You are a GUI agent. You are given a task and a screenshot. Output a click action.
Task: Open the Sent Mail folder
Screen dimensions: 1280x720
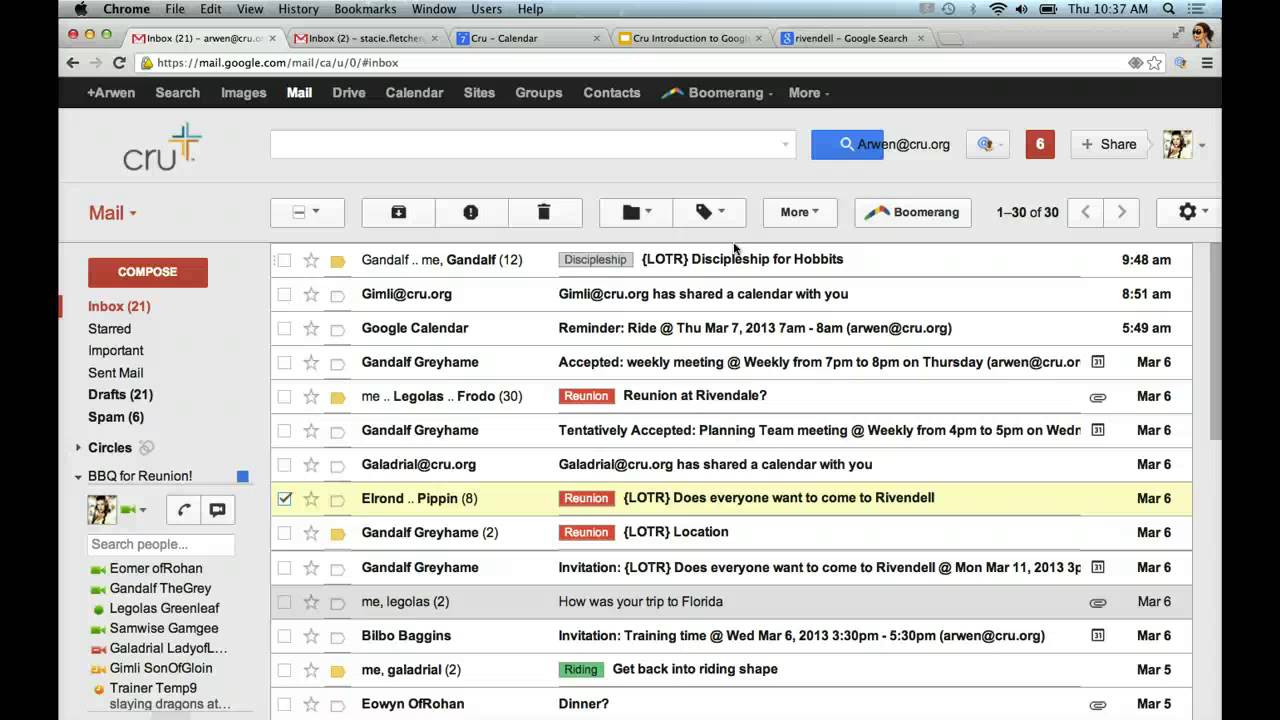115,373
